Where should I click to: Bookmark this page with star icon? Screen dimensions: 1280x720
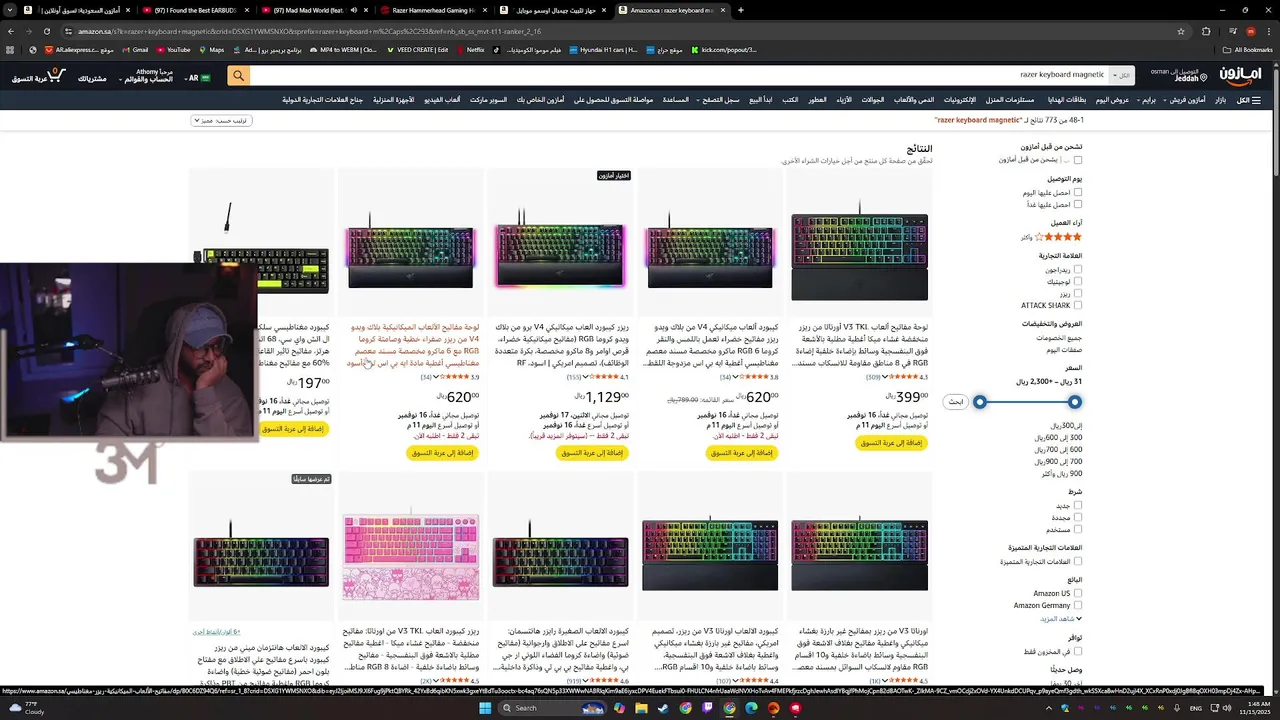pos(1181,31)
